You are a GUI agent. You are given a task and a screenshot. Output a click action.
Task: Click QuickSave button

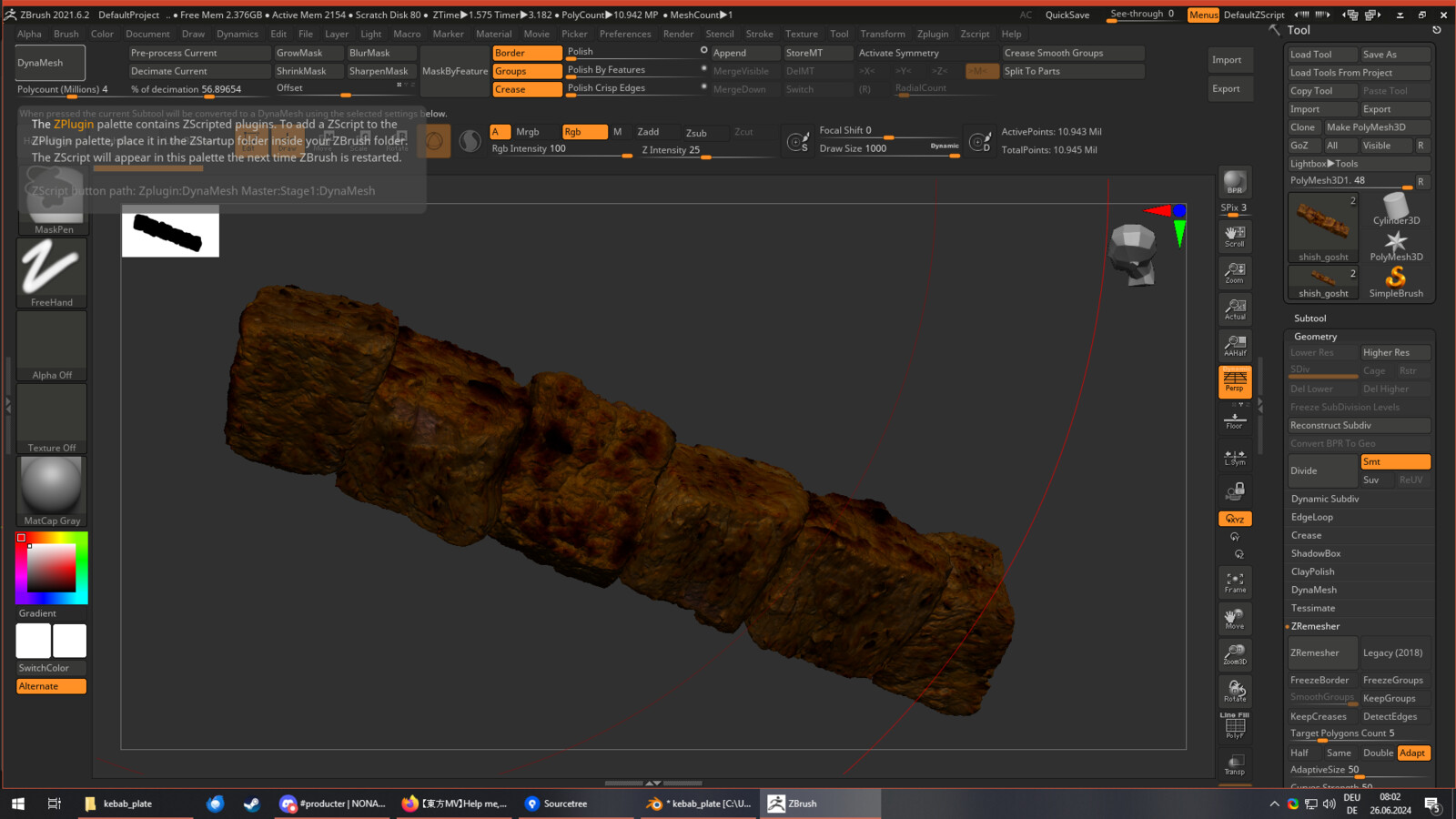tap(1067, 15)
